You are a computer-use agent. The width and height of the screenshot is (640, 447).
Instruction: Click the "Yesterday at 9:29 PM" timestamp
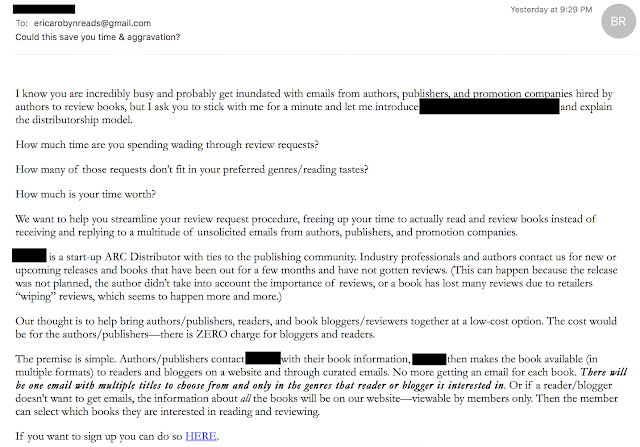pos(551,9)
